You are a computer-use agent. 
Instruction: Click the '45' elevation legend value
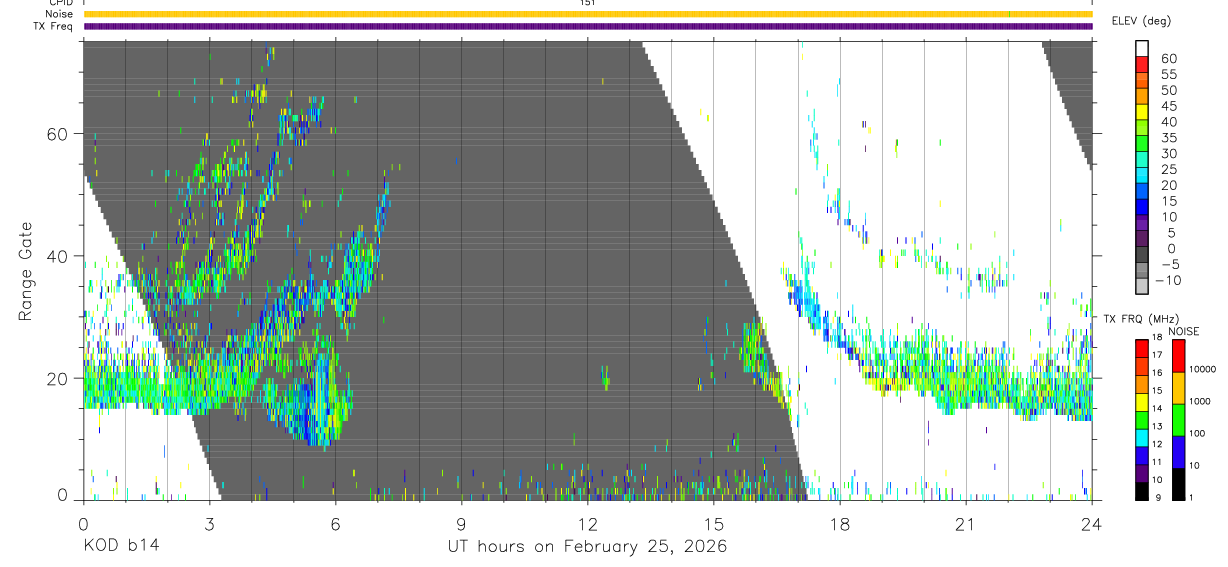point(1168,105)
